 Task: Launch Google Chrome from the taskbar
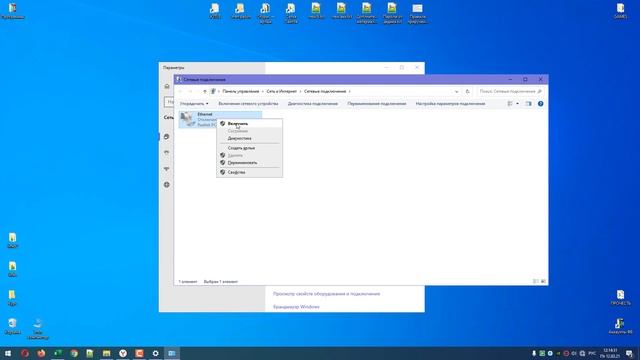tap(74, 353)
